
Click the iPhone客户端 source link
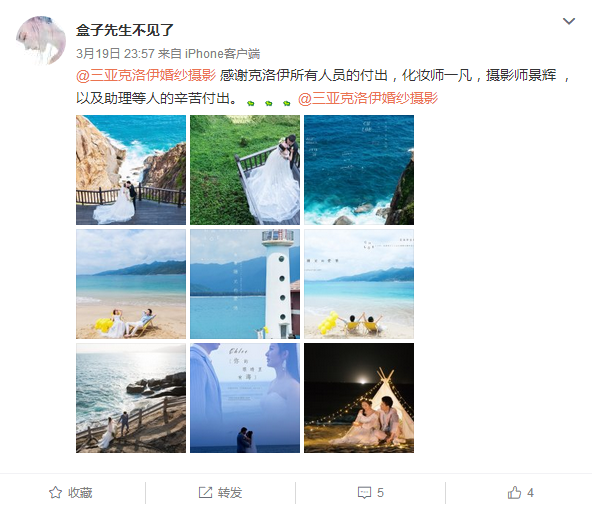pos(222,54)
